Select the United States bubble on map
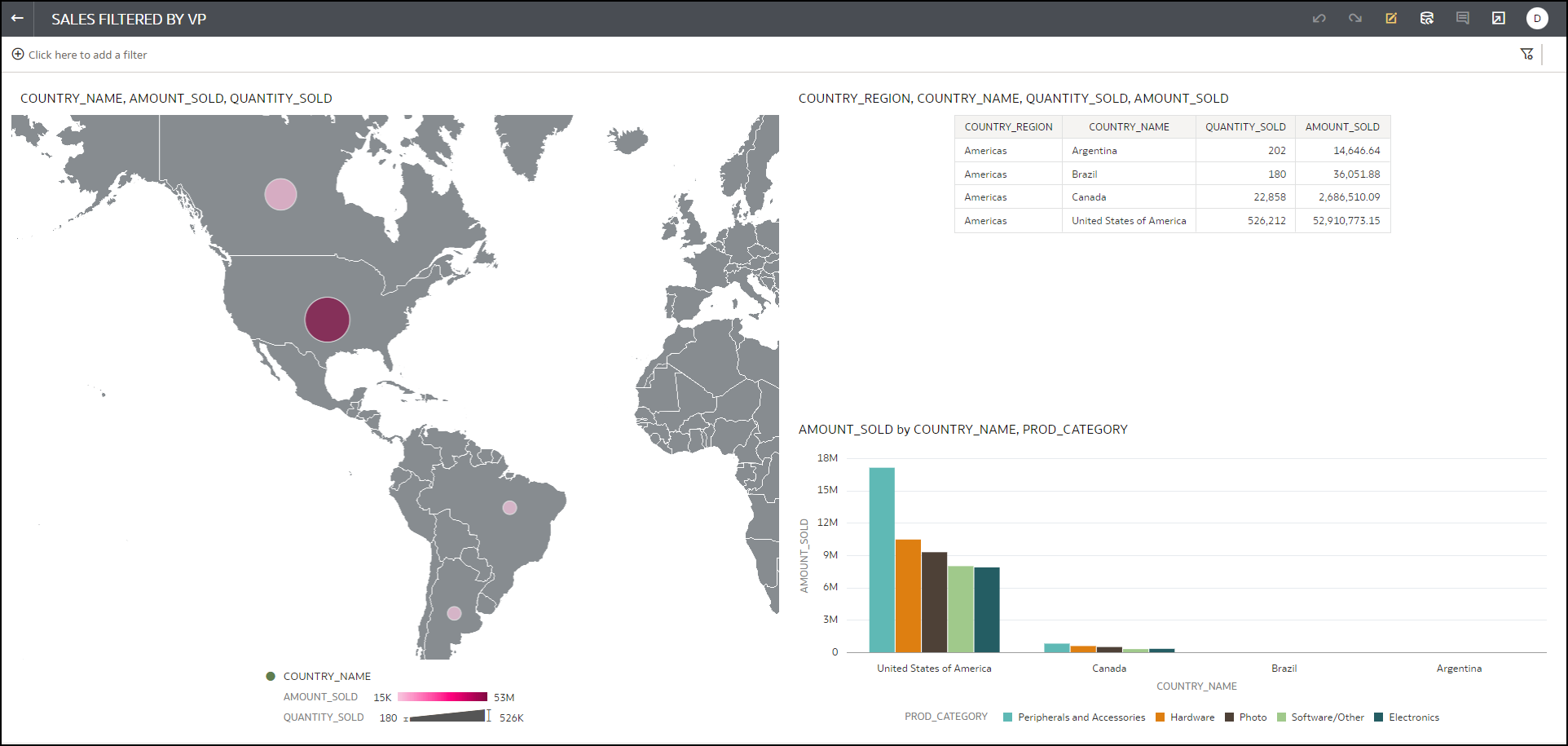Image resolution: width=1568 pixels, height=746 pixels. click(x=328, y=320)
